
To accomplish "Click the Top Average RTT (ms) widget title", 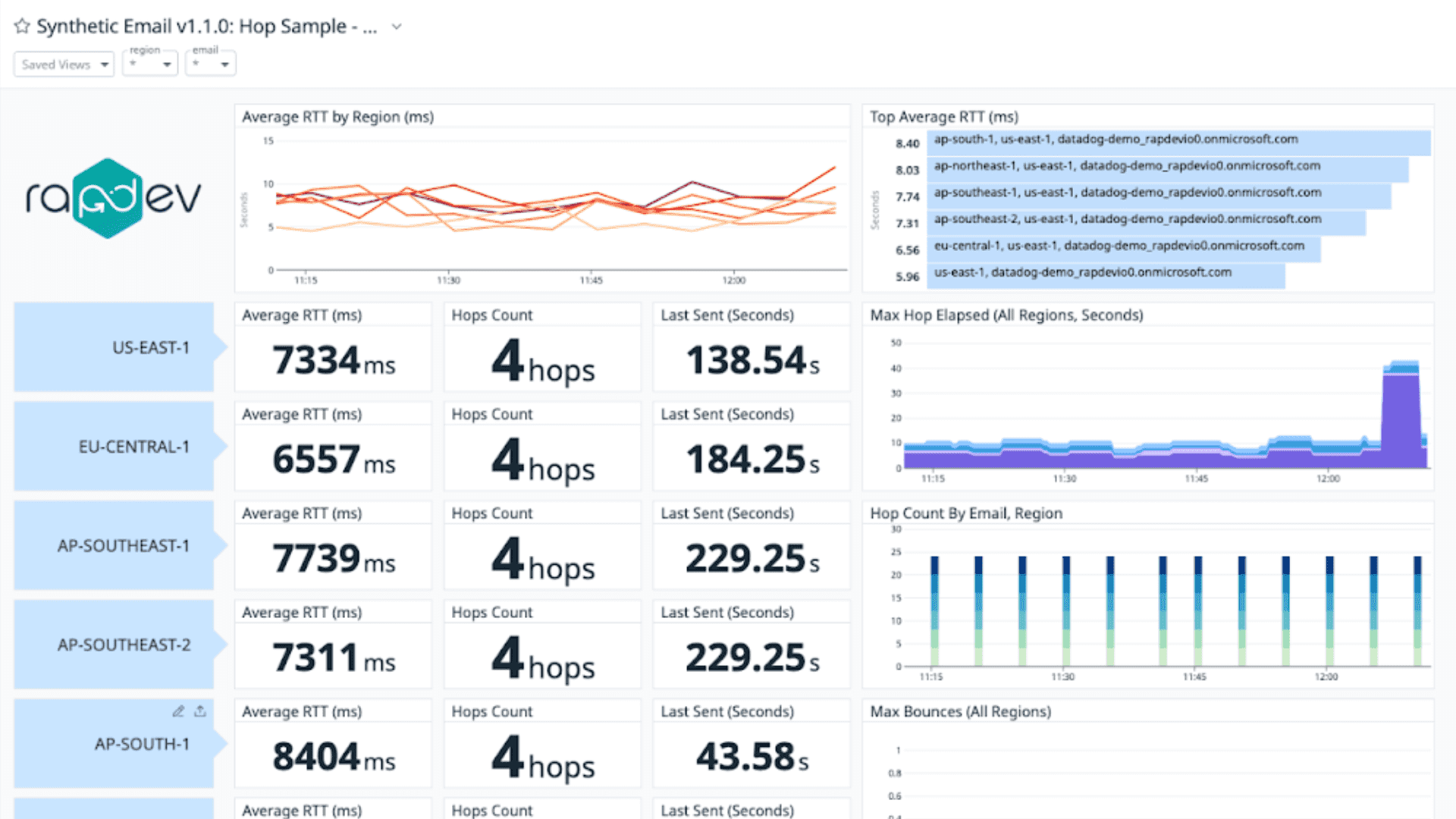I will pos(943,117).
